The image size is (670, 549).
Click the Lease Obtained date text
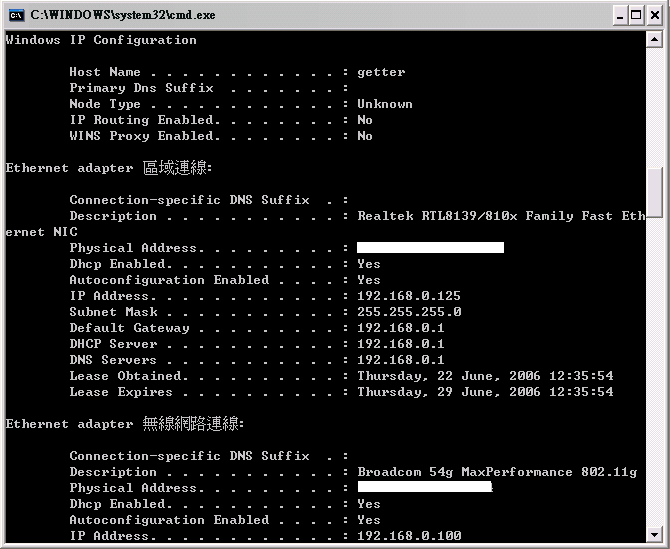(485, 376)
